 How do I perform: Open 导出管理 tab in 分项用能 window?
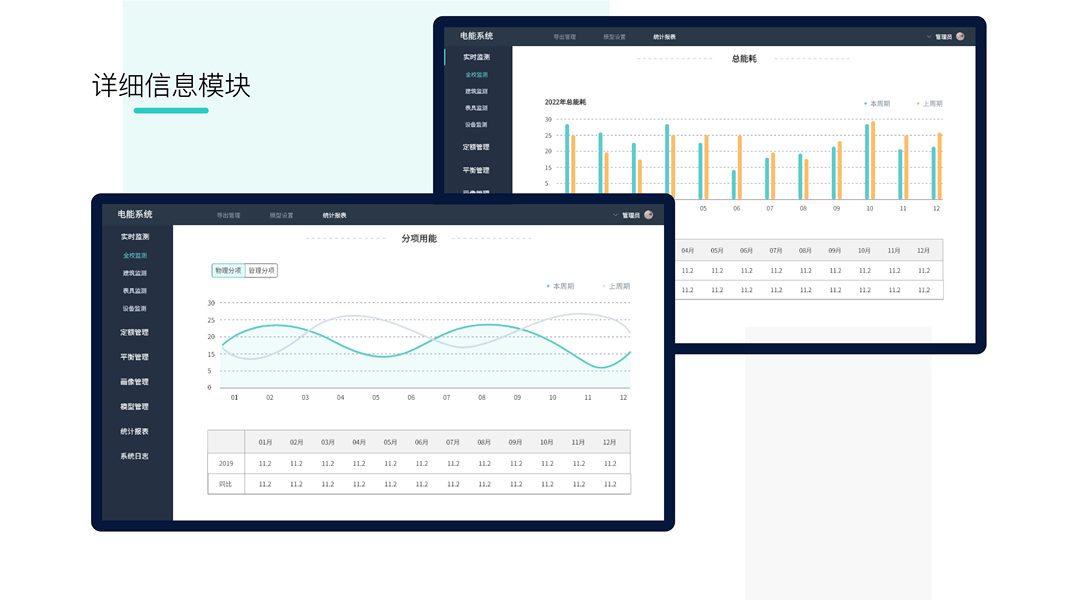(x=228, y=215)
